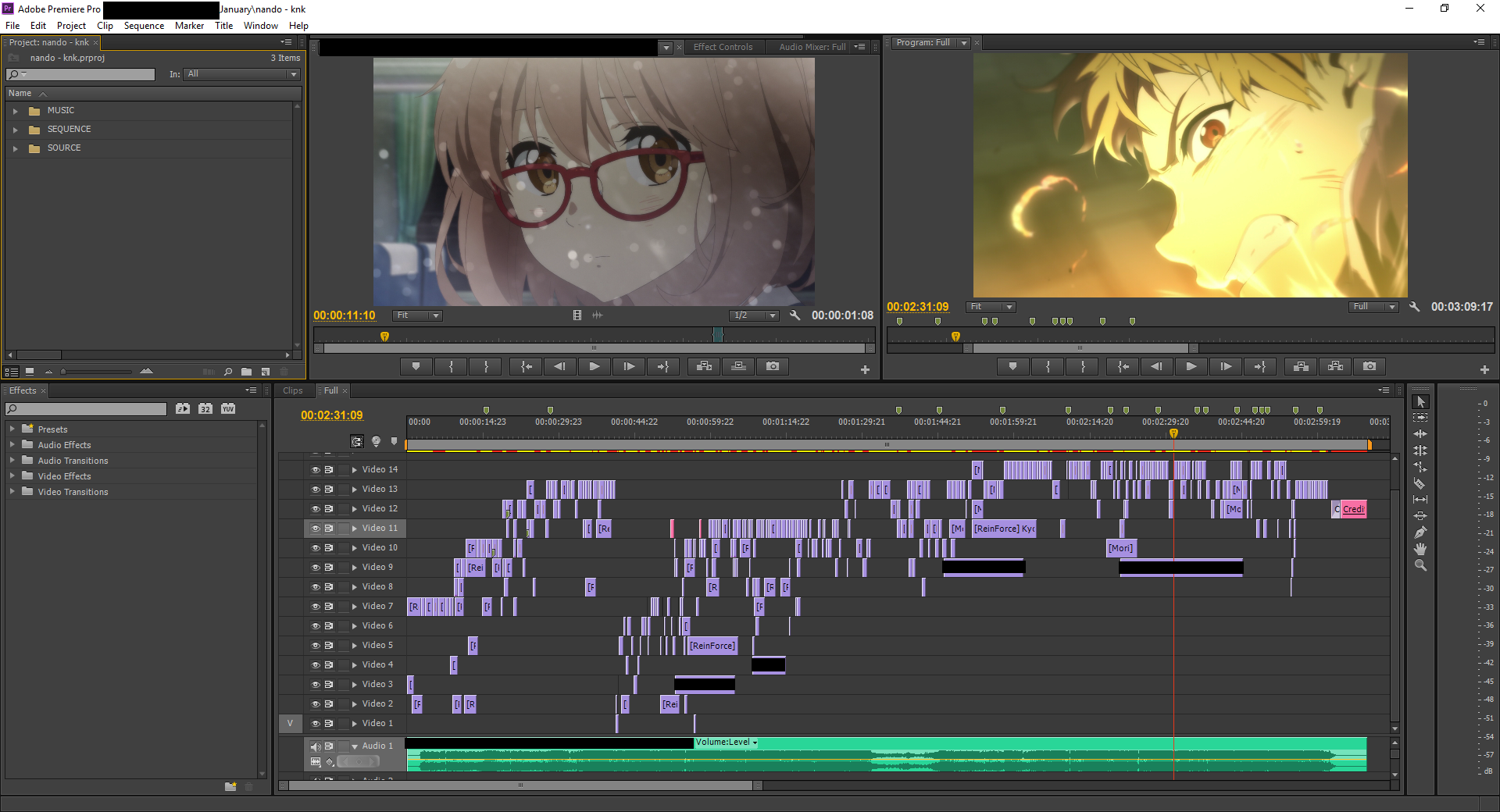The image size is (1500, 812).
Task: Switch to Audio Mixer: Full tab
Action: 812,47
